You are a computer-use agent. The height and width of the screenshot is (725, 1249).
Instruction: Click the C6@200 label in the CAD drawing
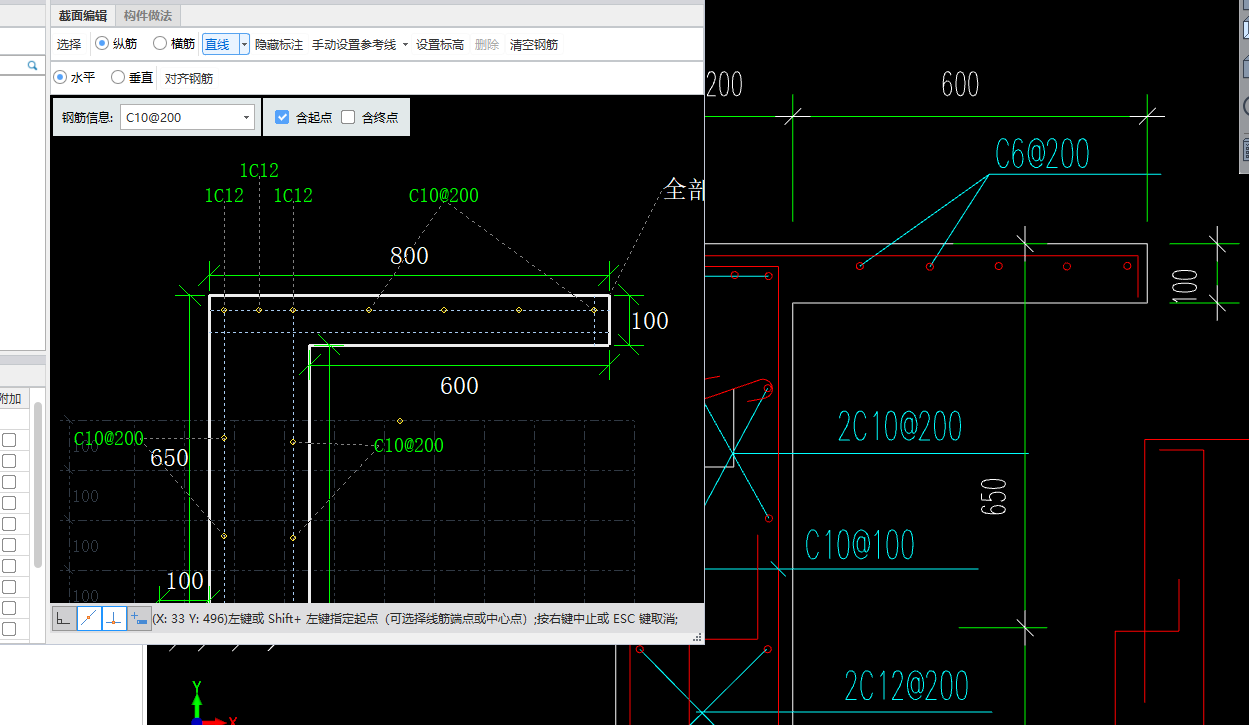click(x=1042, y=154)
